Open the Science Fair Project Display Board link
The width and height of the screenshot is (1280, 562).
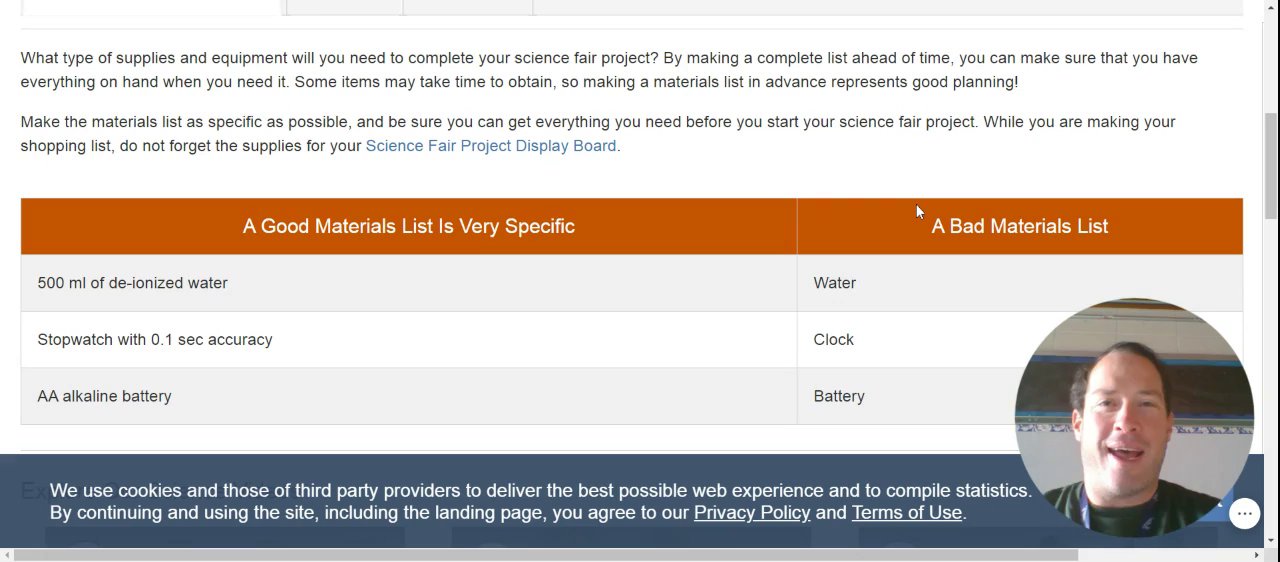tap(490, 146)
